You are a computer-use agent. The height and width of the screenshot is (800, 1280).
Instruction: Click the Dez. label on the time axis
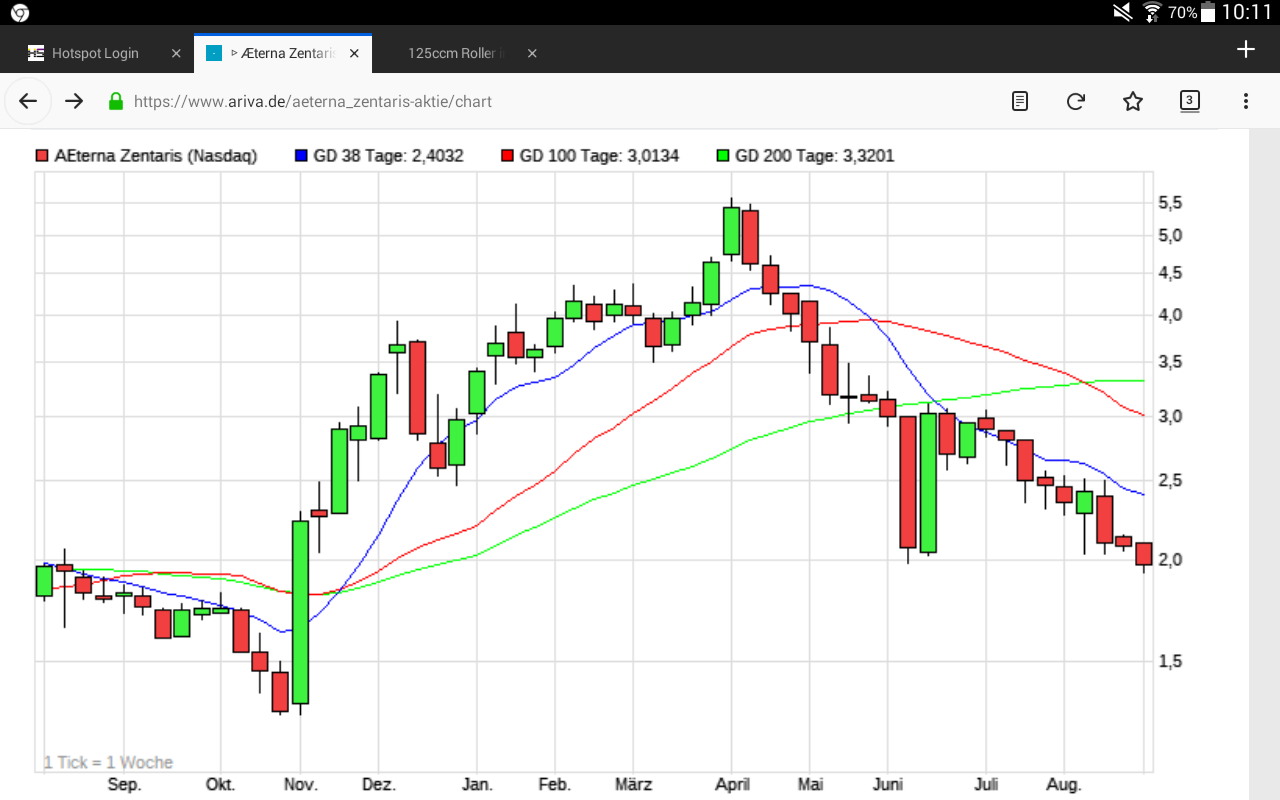coord(378,785)
